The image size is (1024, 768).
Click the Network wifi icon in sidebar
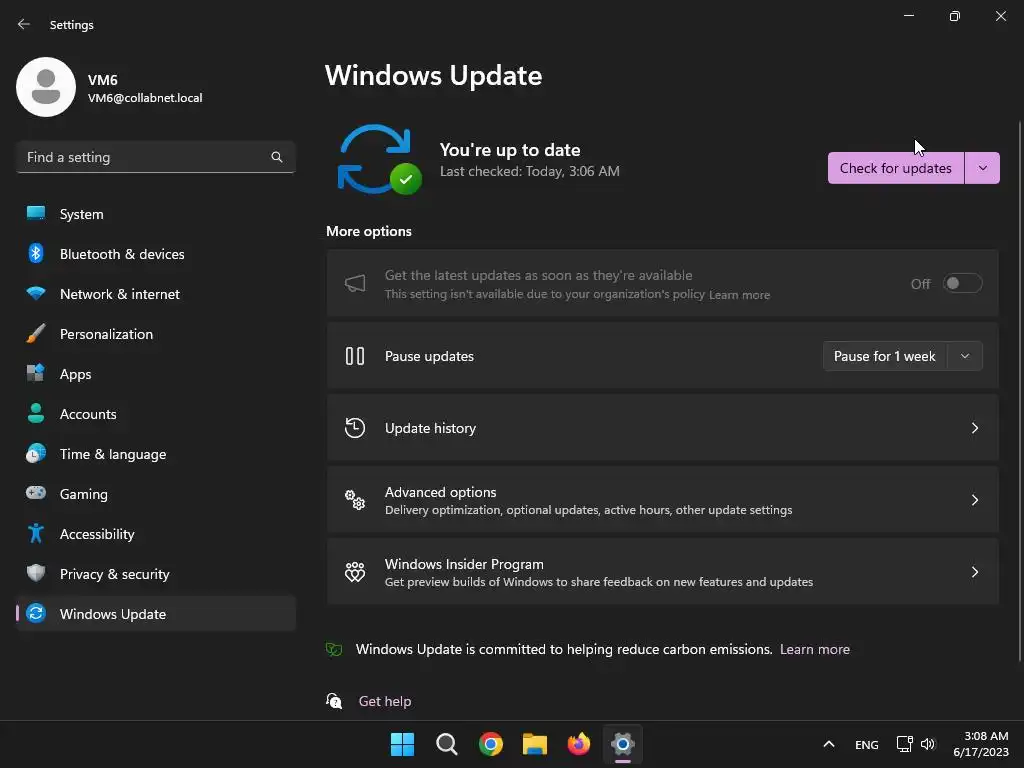pyautogui.click(x=36, y=293)
